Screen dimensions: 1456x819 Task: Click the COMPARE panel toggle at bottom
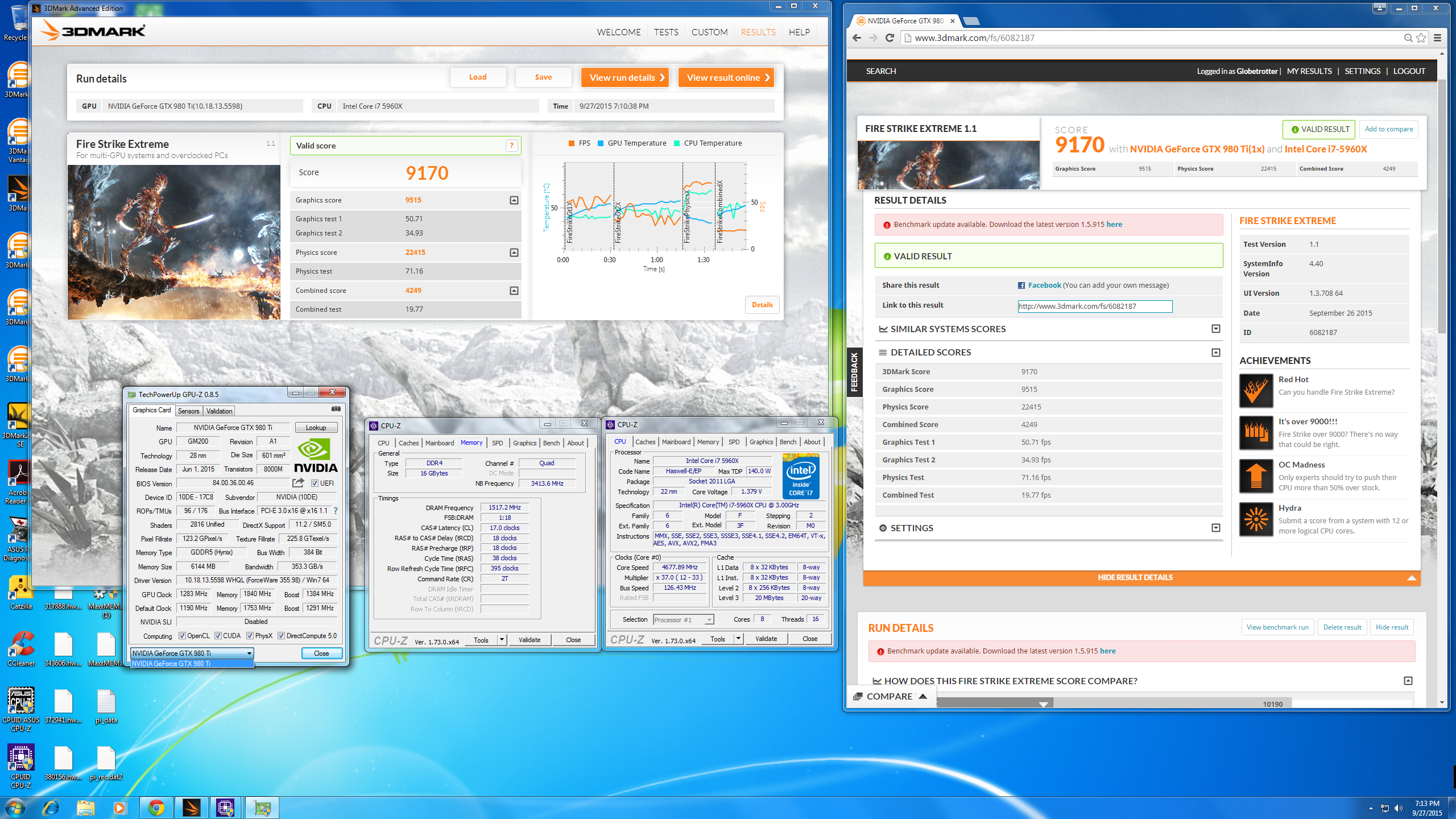coord(890,696)
